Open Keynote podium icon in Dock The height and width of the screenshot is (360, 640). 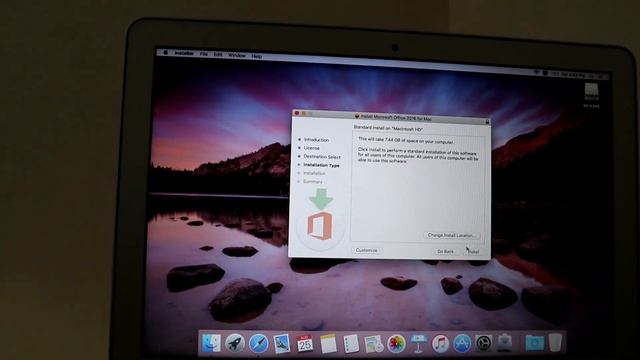(418, 344)
